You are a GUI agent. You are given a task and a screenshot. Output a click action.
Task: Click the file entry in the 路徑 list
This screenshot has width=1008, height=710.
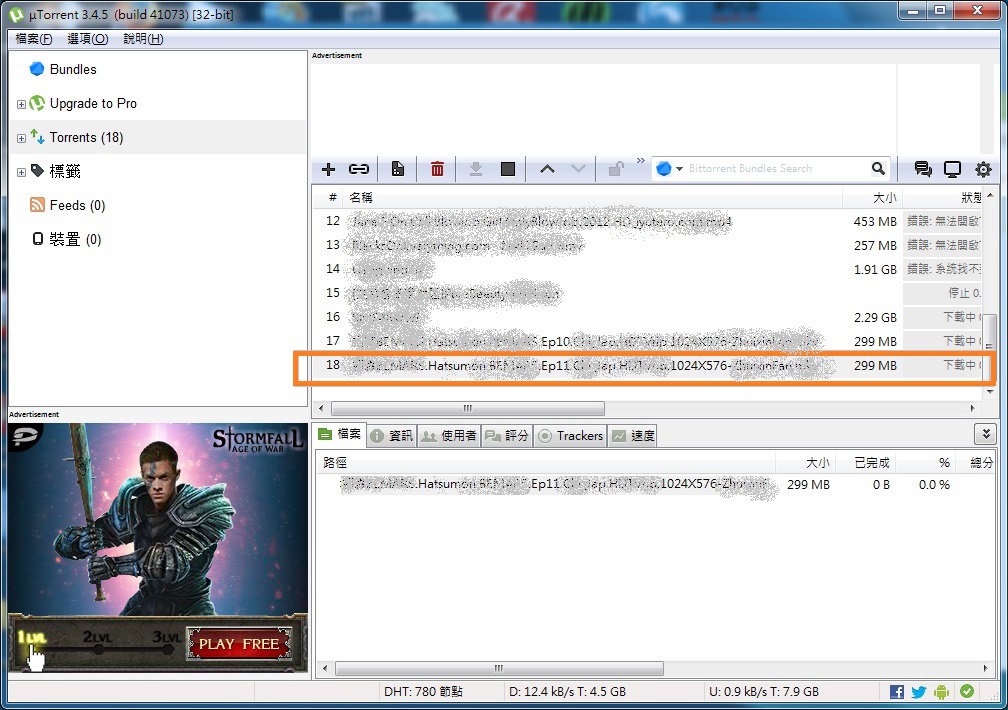[x=554, y=484]
